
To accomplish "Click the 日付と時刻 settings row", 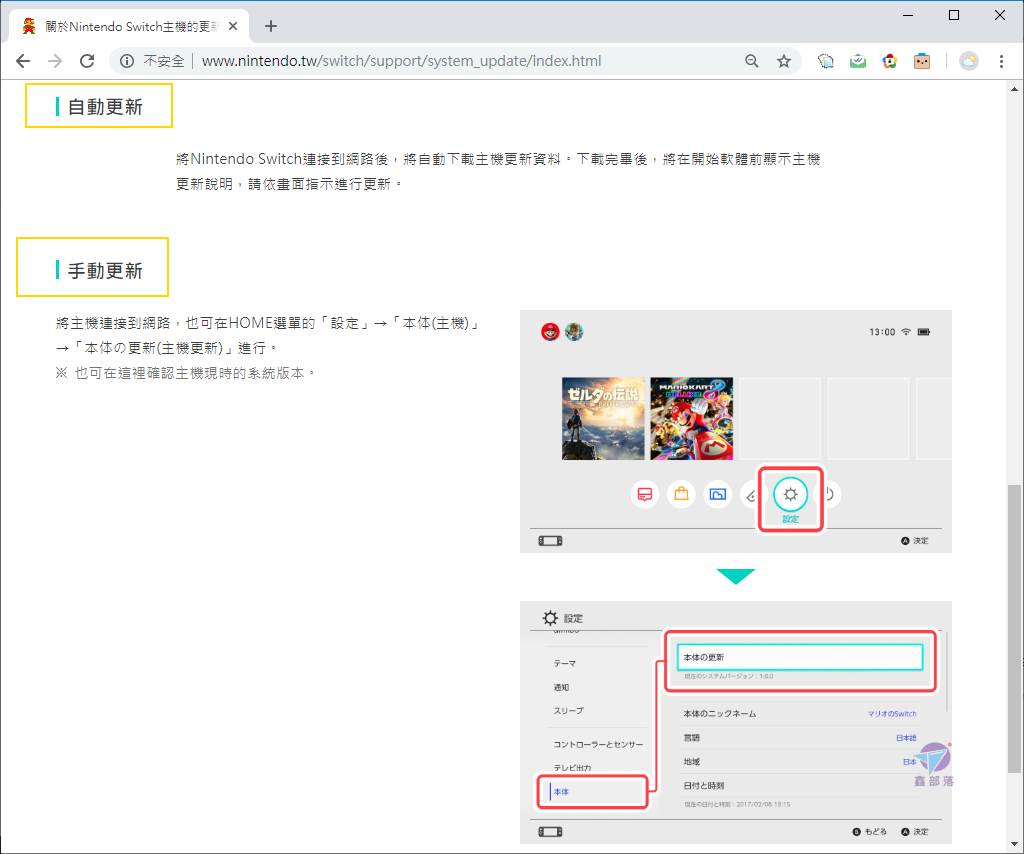I will [800, 785].
